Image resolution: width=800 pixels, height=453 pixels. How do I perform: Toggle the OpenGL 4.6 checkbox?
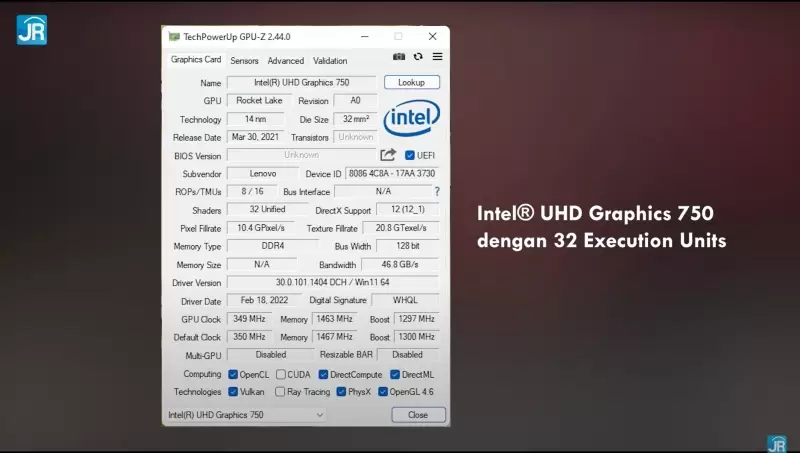(x=383, y=392)
